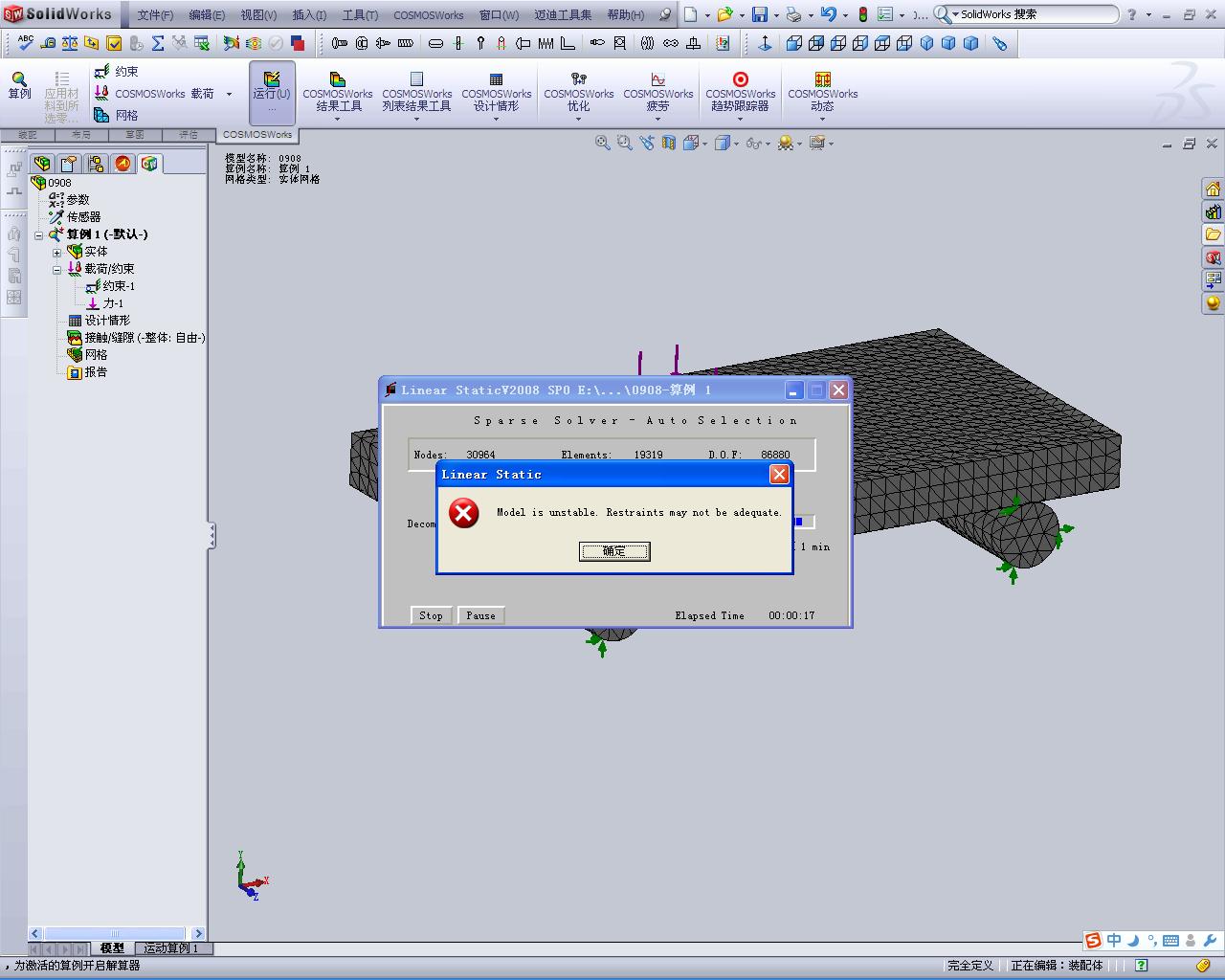Open COSMOSWorks 设计情形 menu
The height and width of the screenshot is (980, 1225).
496,94
